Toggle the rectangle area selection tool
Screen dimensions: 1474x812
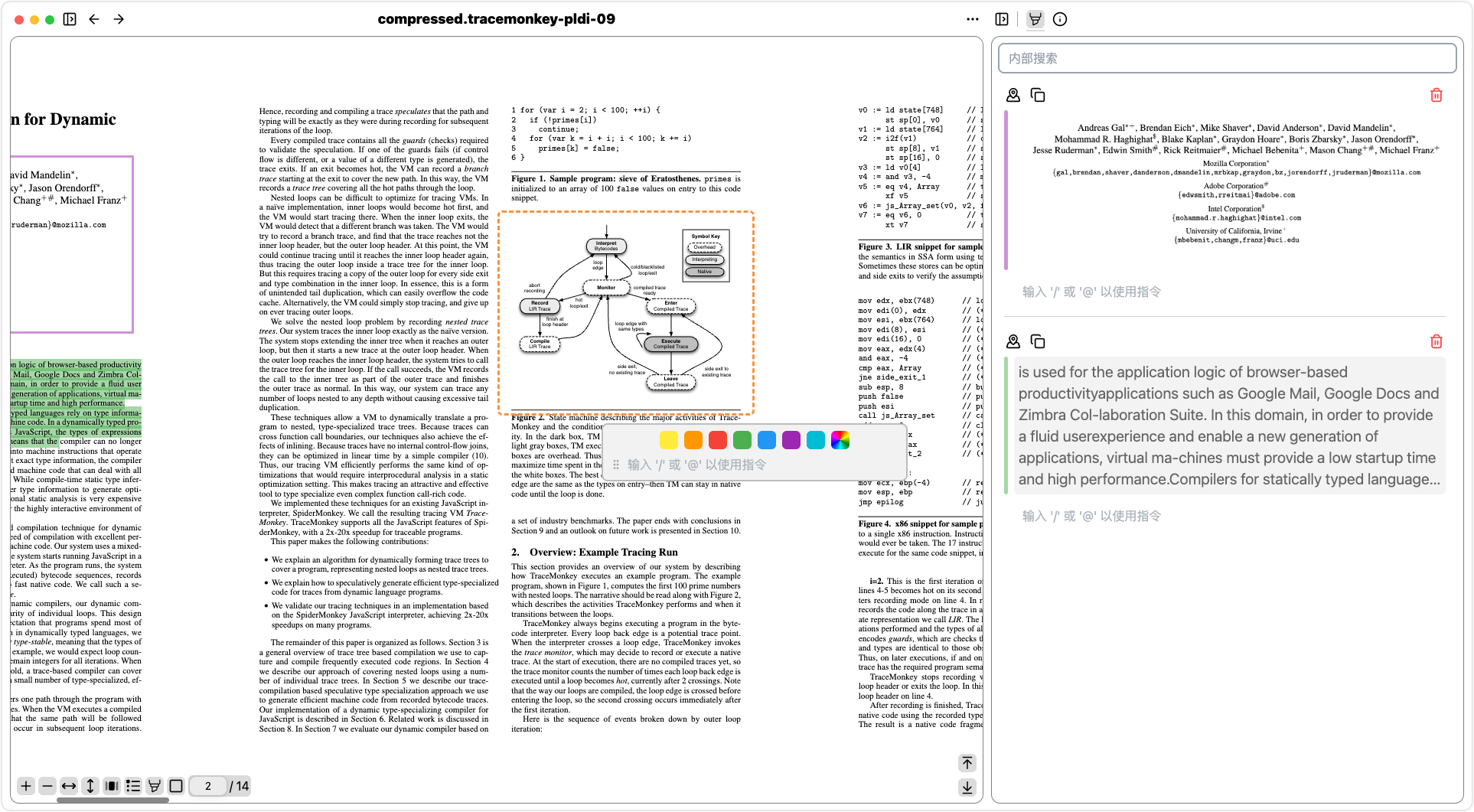click(x=176, y=786)
